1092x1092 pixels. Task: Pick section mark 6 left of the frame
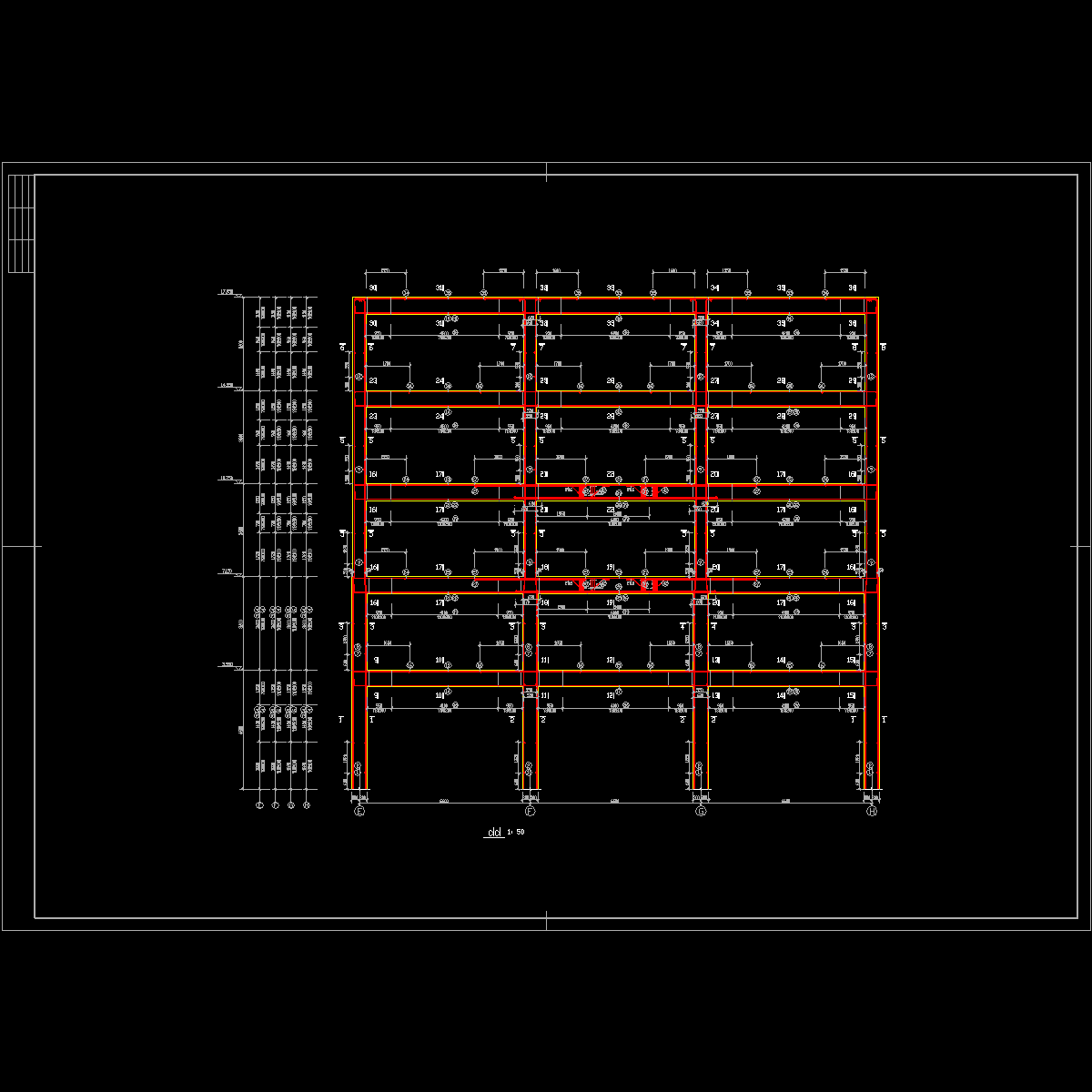[342, 347]
